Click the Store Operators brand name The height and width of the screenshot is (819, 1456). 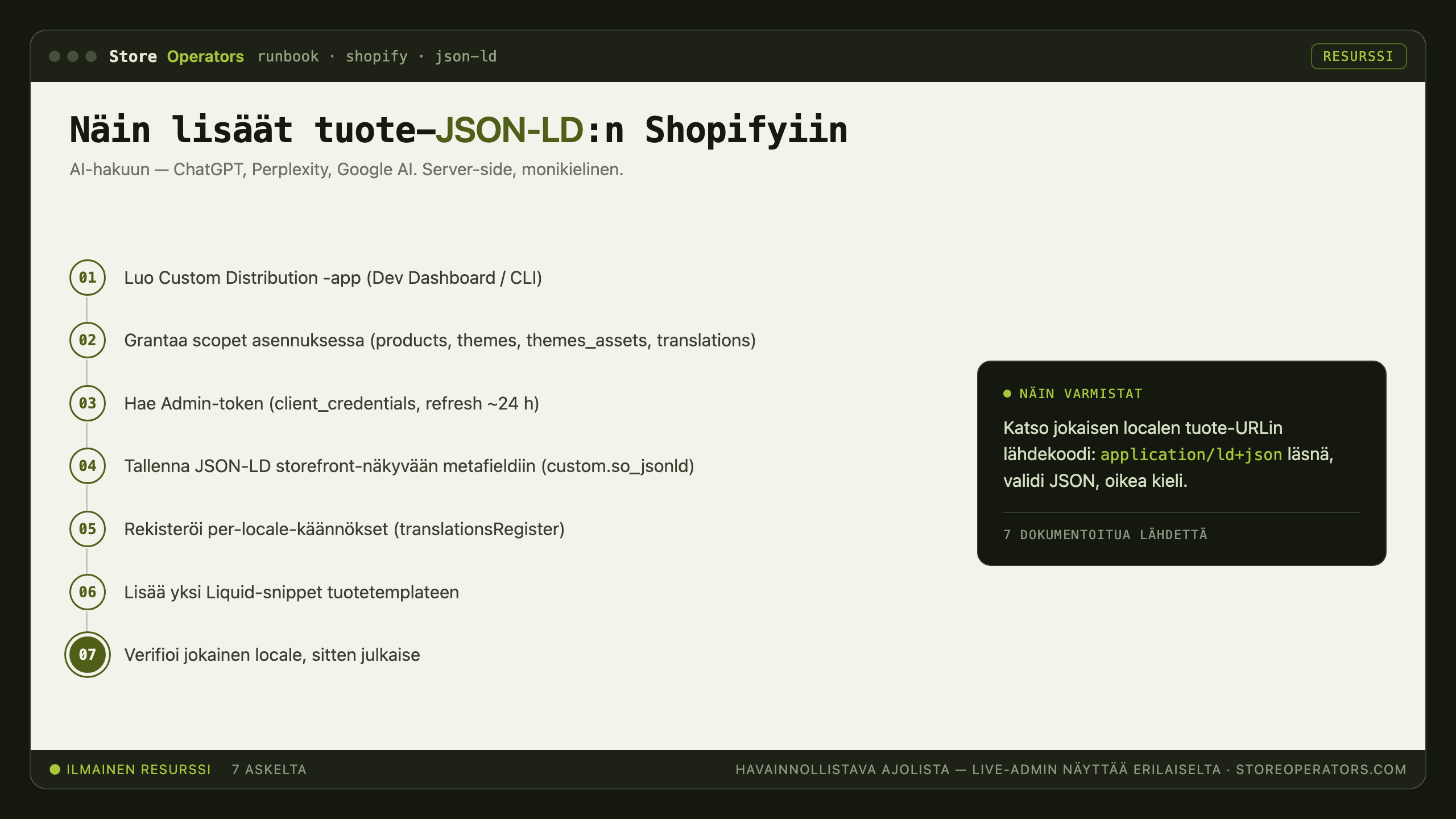pos(176,56)
